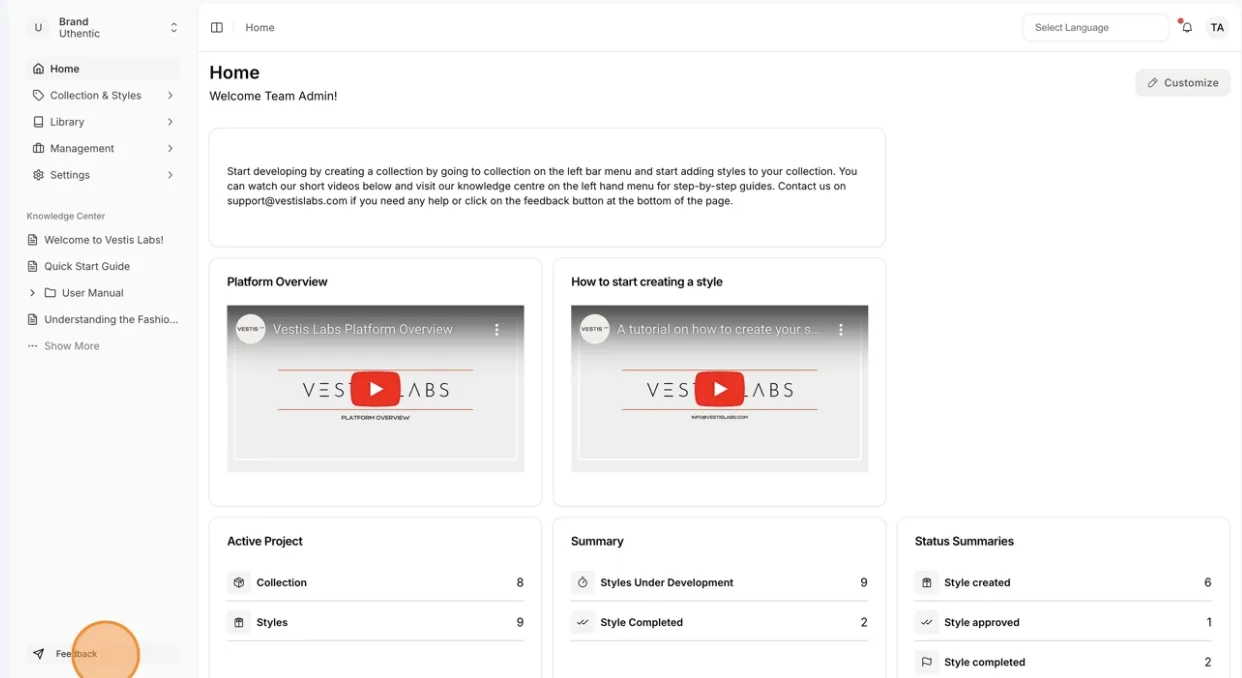Click the Collection box icon in Active Project
The width and height of the screenshot is (1242, 678).
239,582
